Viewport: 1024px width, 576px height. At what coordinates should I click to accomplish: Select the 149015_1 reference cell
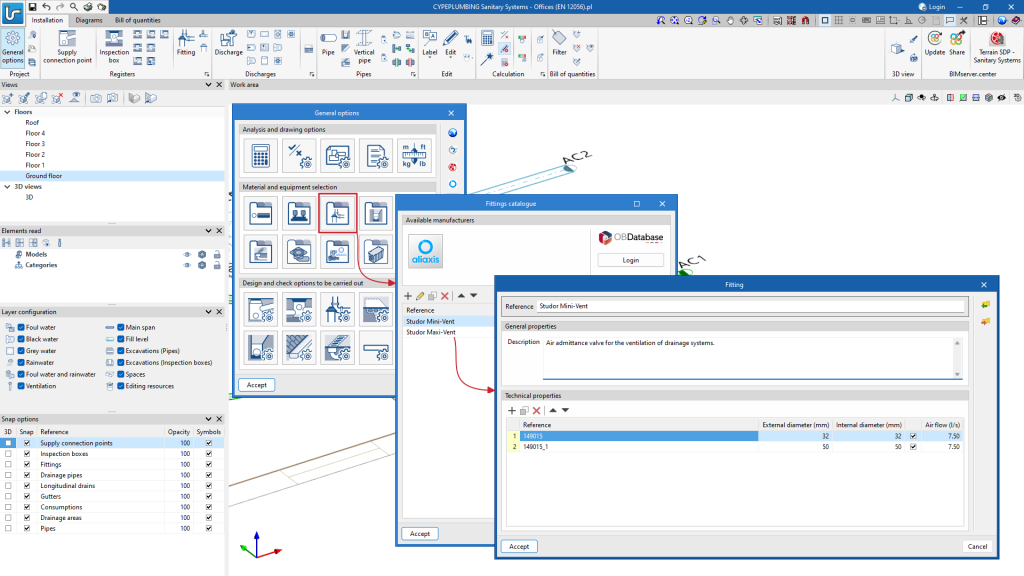(639, 447)
